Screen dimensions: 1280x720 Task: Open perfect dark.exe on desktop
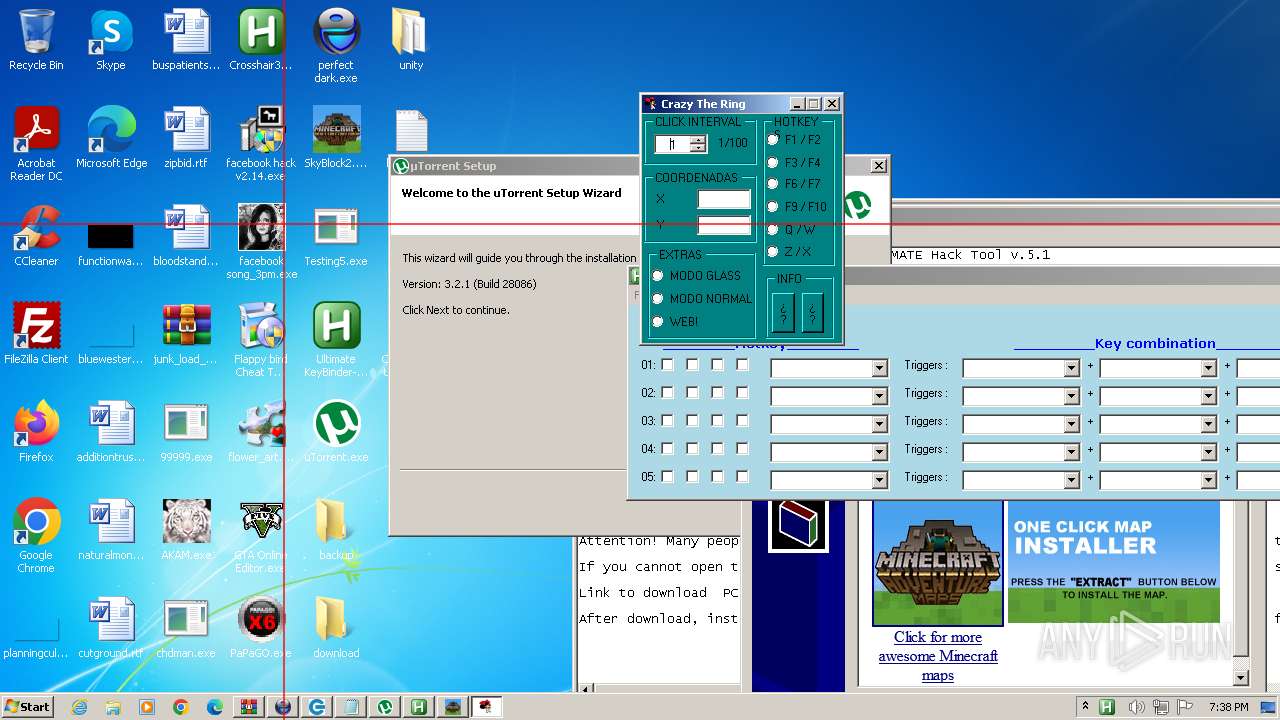click(336, 47)
